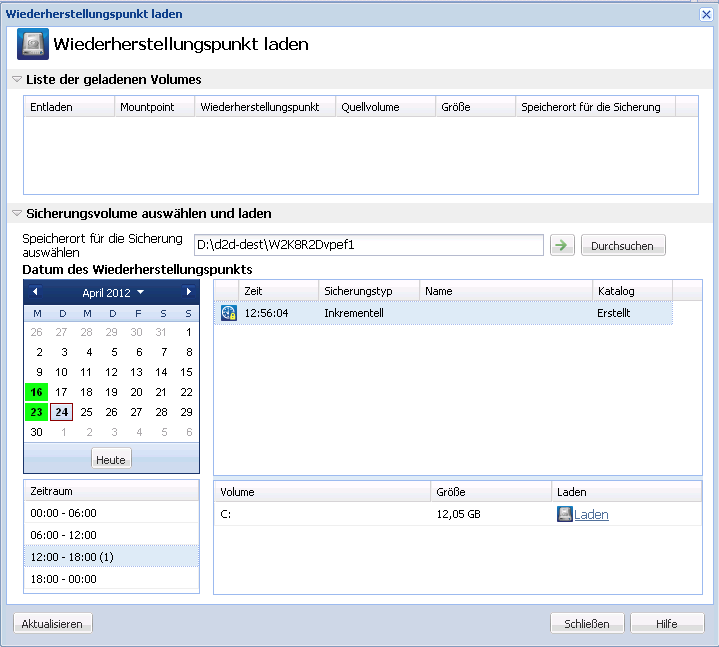The height and width of the screenshot is (647, 719).
Task: Select time range 12:00 - 18:00 (1)
Action: [111, 557]
